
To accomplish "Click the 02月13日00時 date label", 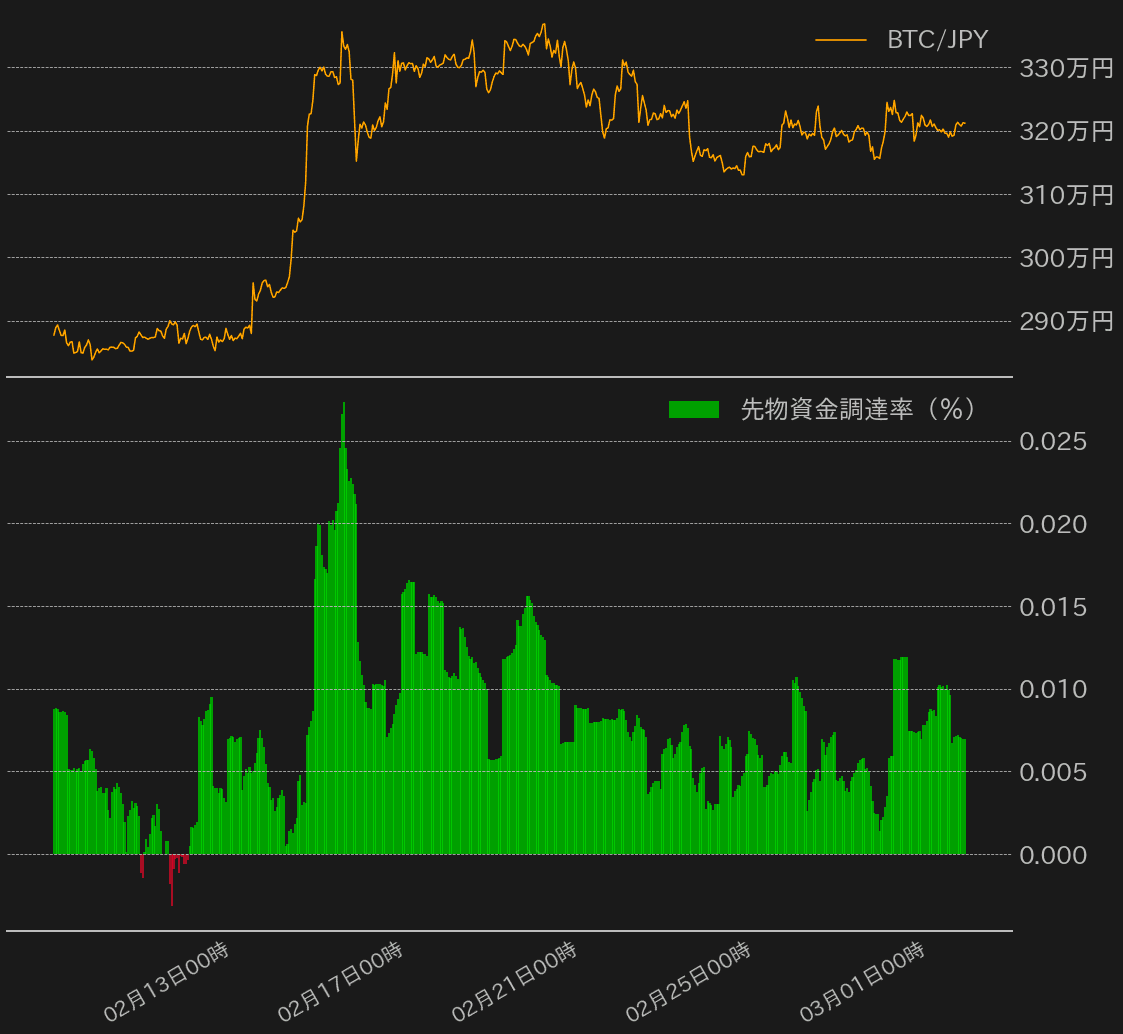I will pyautogui.click(x=167, y=982).
